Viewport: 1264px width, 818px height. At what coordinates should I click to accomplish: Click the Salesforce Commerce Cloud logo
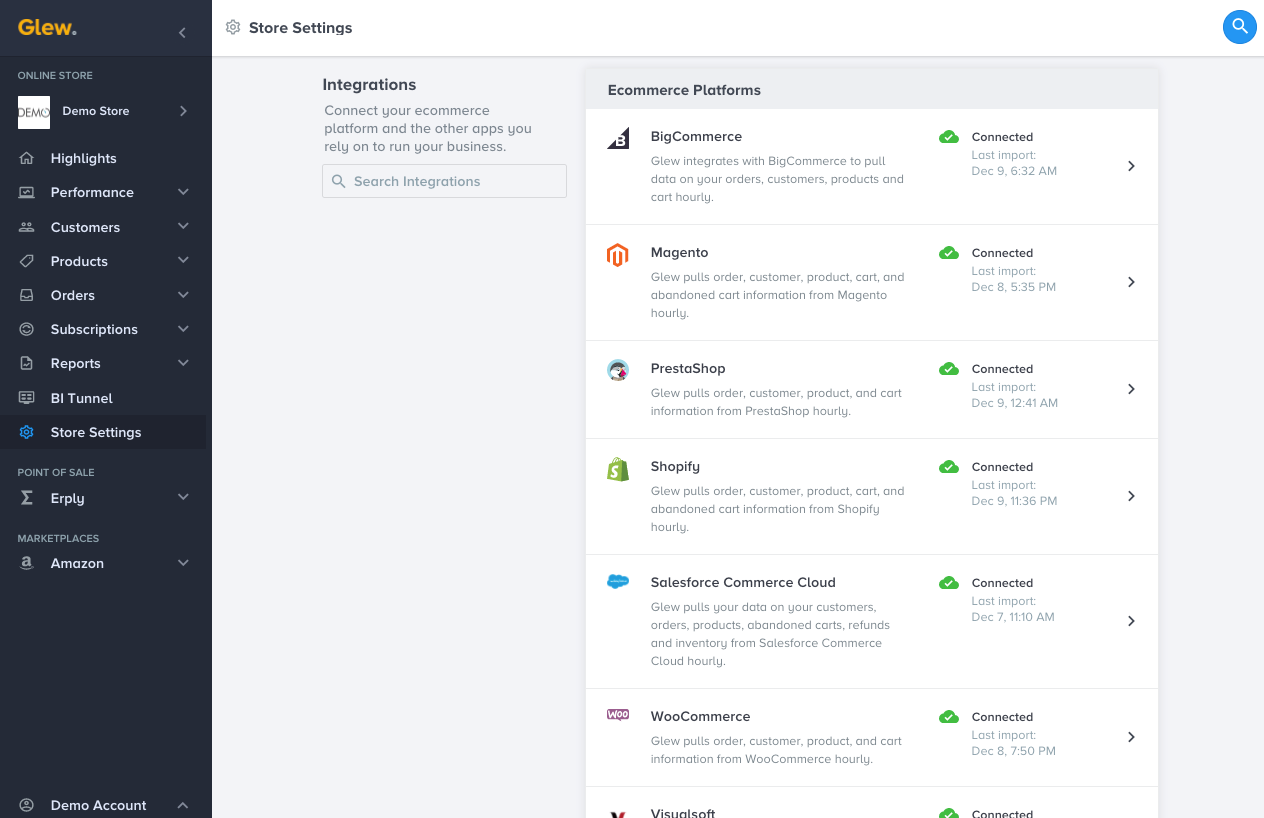tap(618, 582)
